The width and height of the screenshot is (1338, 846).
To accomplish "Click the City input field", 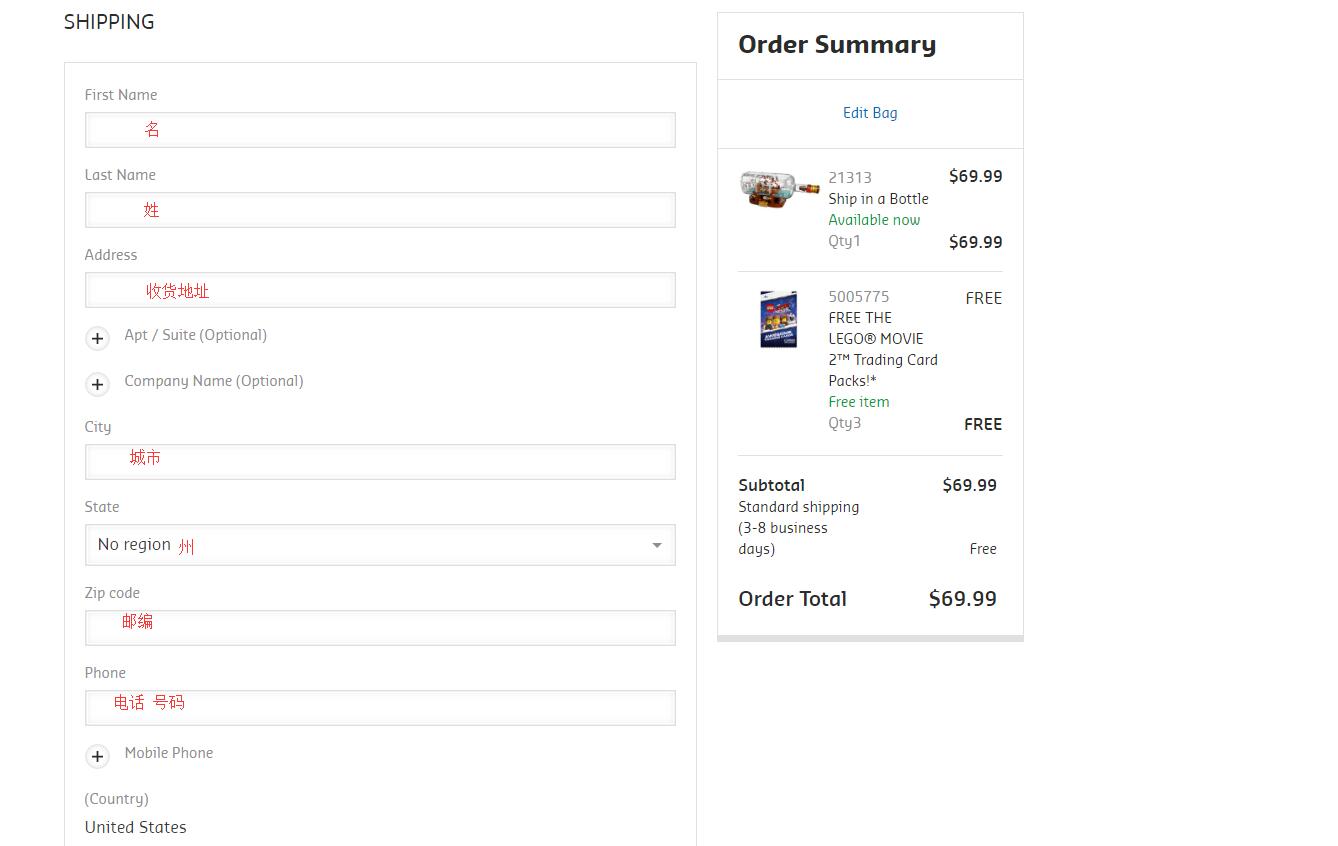I will coord(380,462).
